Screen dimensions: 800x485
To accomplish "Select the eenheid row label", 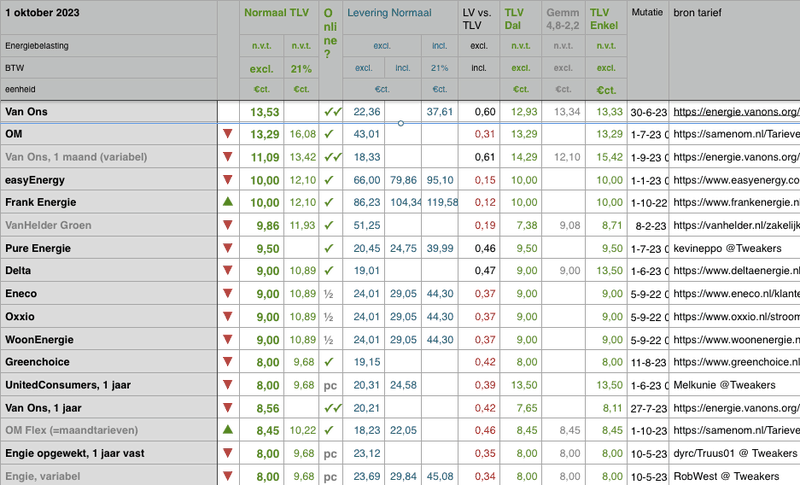I will click(x=109, y=89).
